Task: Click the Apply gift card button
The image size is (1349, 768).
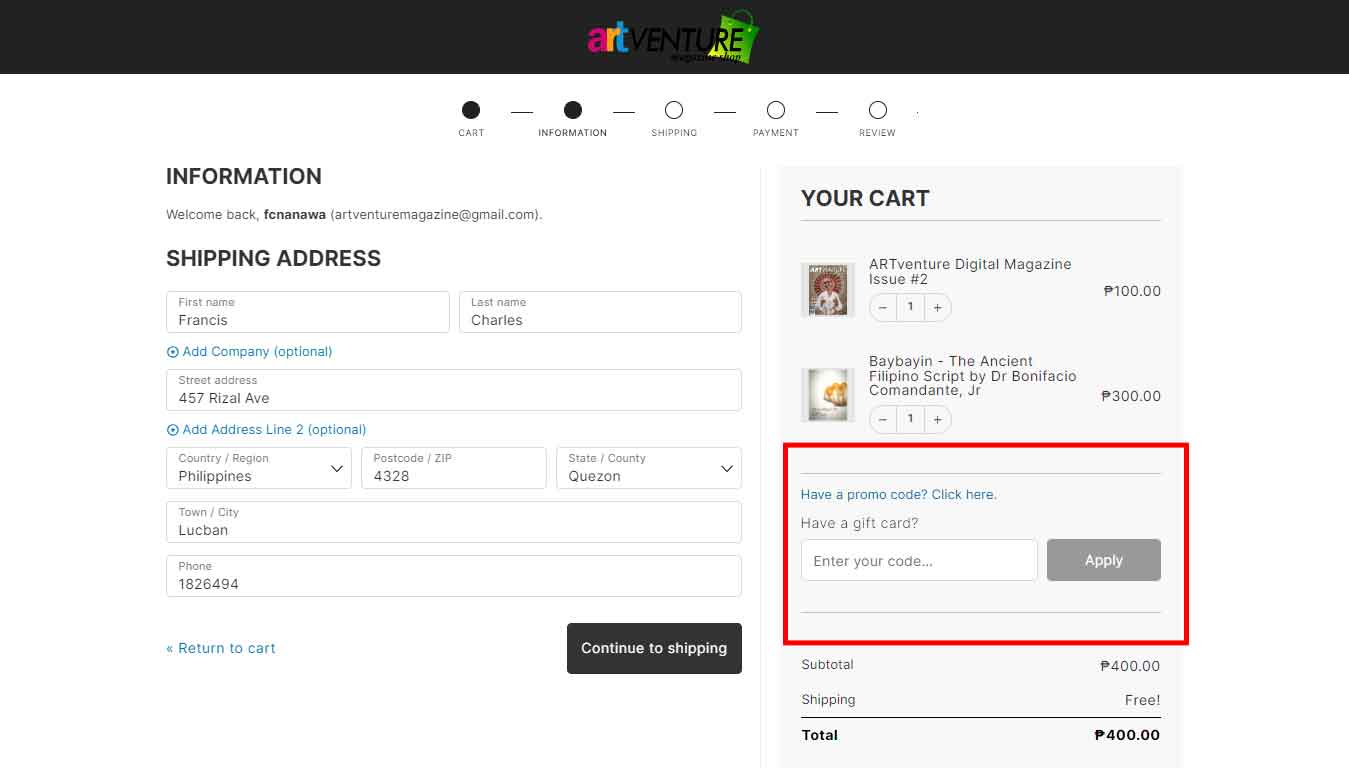Action: pyautogui.click(x=1104, y=560)
